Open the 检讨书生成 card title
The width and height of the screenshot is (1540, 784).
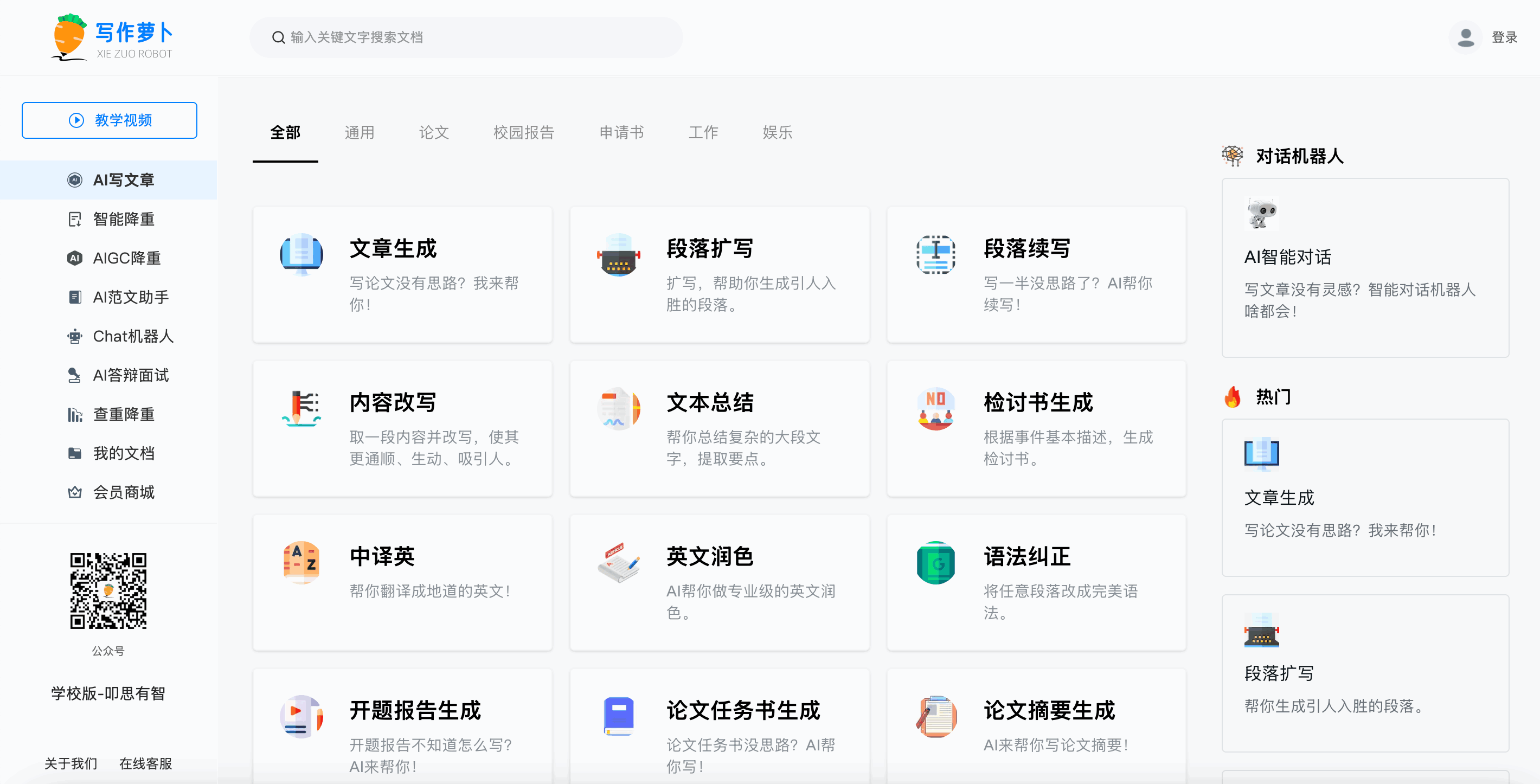[1038, 403]
